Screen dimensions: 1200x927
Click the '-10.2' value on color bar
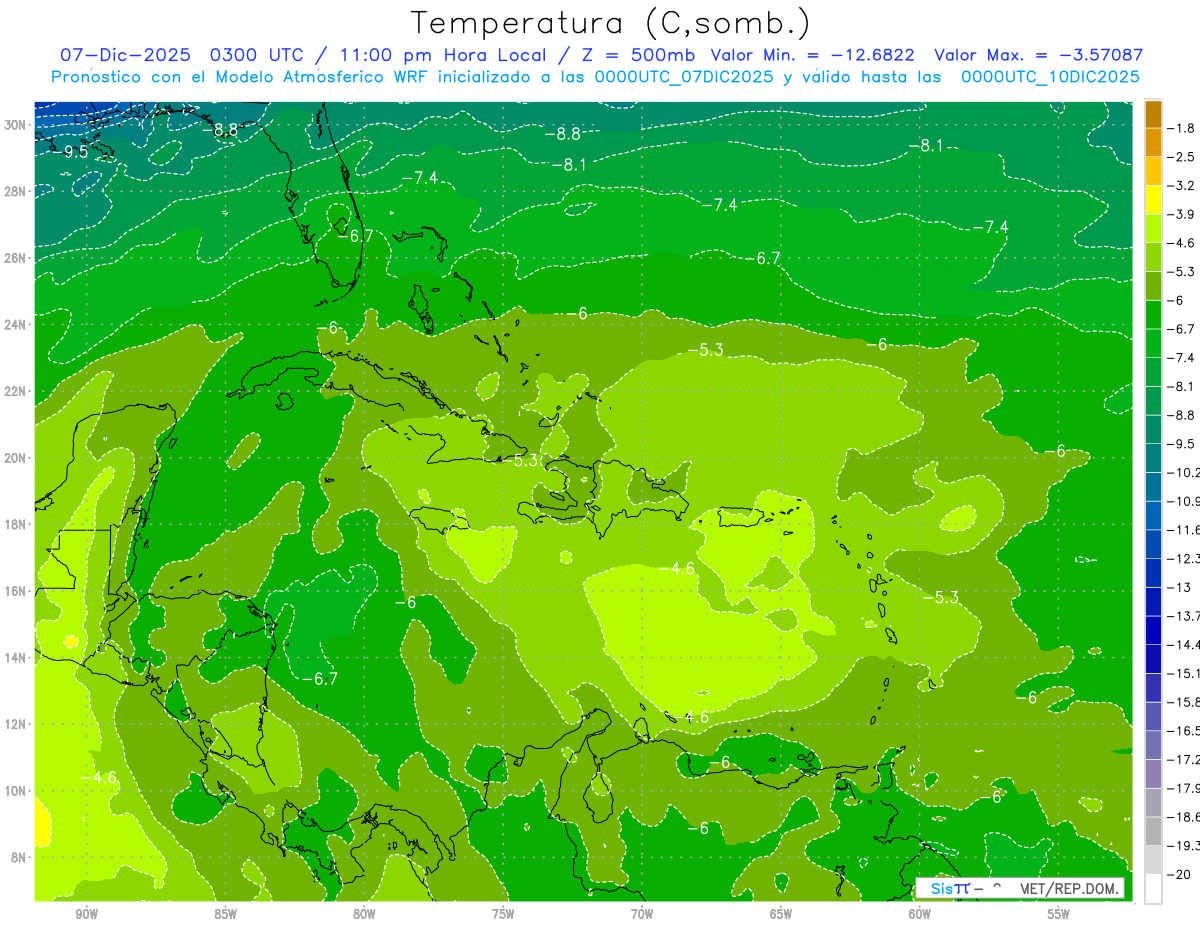click(1185, 472)
